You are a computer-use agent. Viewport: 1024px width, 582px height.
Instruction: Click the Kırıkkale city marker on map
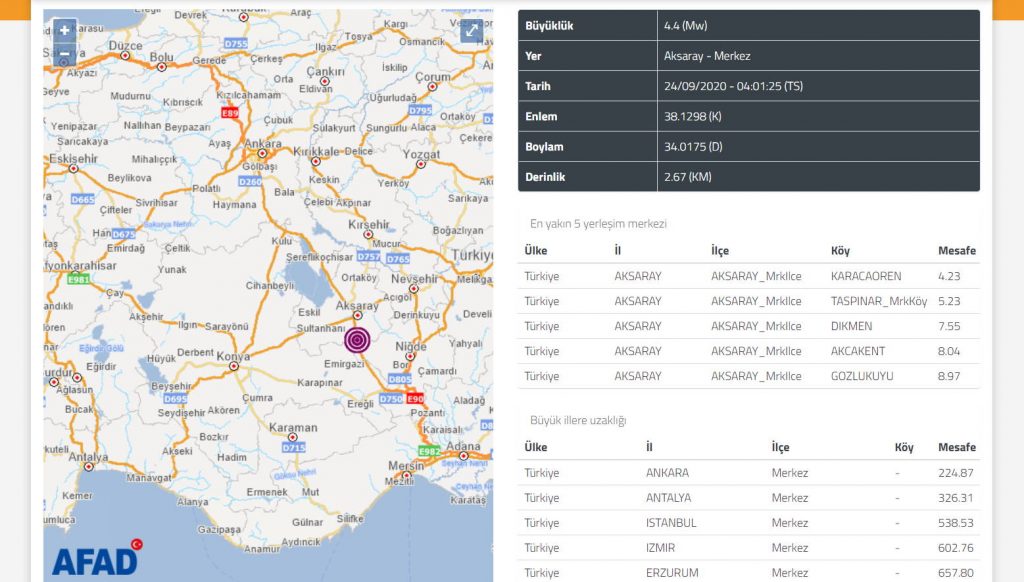tap(316, 161)
